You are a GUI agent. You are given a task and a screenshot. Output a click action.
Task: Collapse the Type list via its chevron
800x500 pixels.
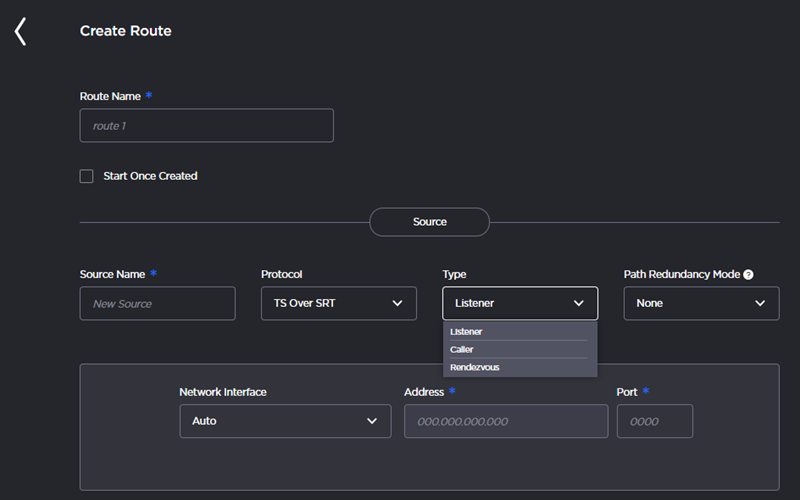[x=579, y=303]
